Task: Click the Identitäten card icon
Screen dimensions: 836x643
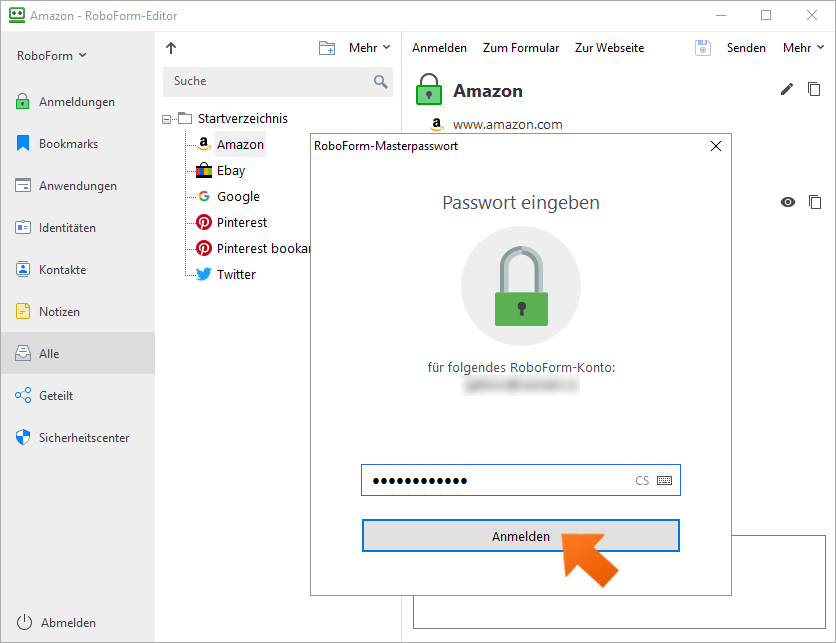Action: tap(23, 227)
